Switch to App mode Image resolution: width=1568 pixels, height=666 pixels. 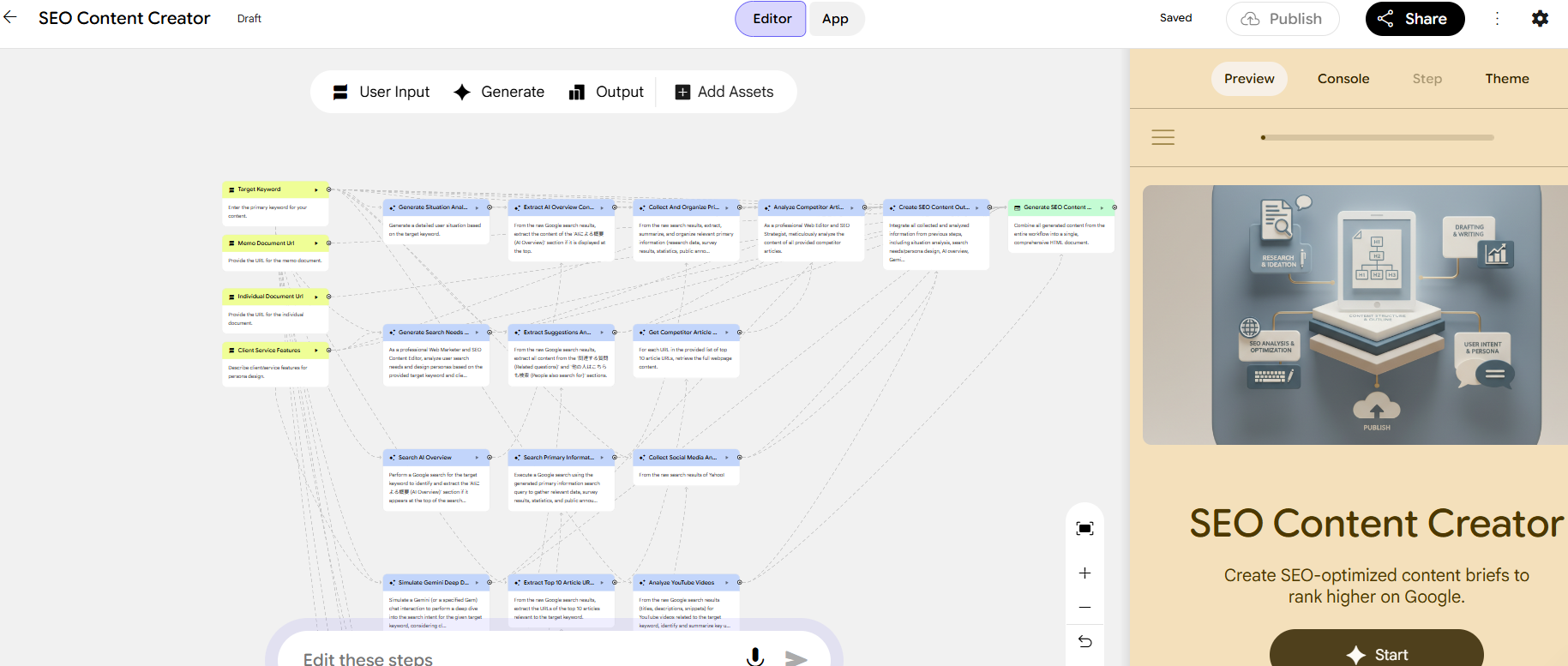[835, 19]
